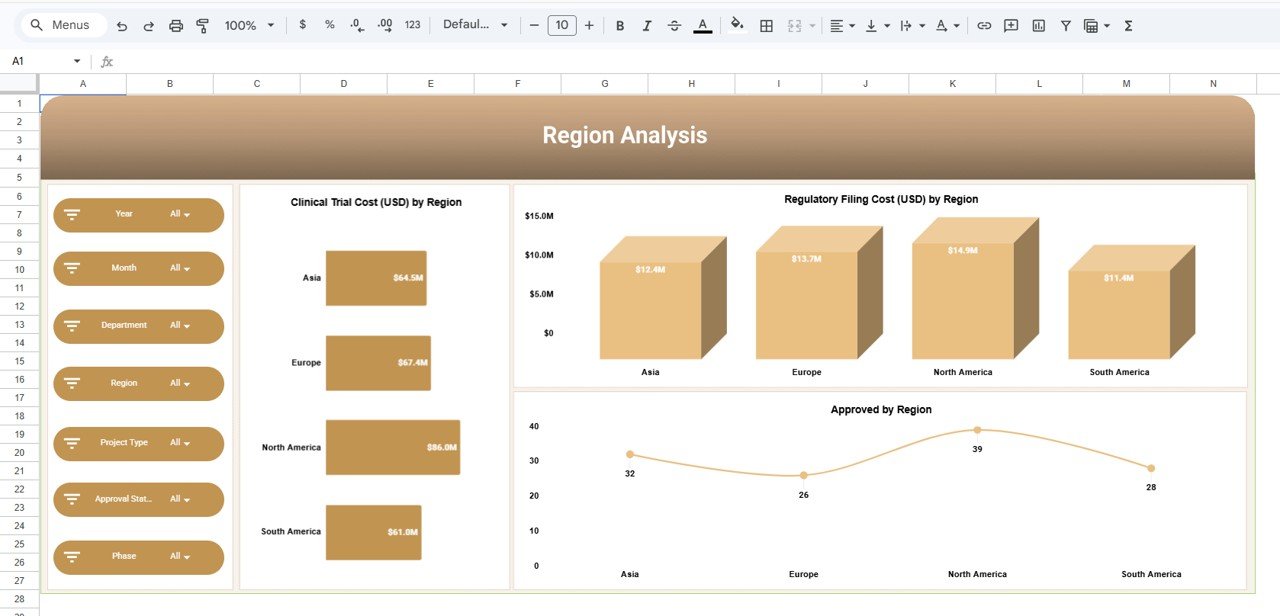The height and width of the screenshot is (616, 1280).
Task: Open the text color picker
Action: coord(702,25)
